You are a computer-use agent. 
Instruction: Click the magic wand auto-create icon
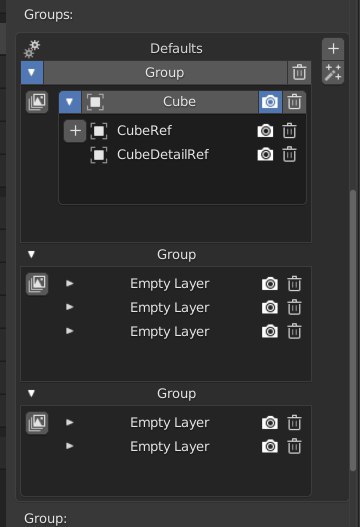click(333, 73)
